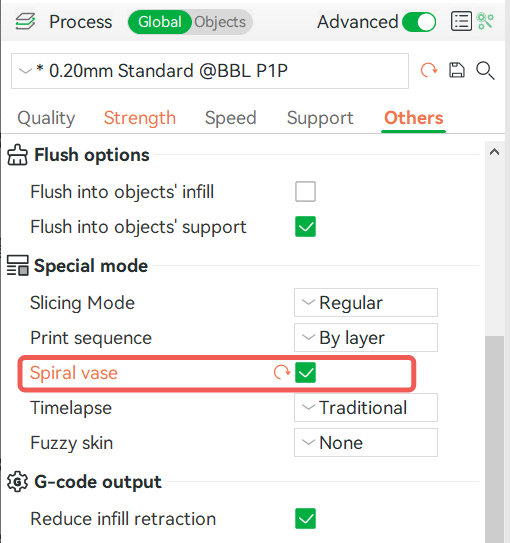The width and height of the screenshot is (510, 543).
Task: Click the Process layers icon
Action: tap(25, 21)
